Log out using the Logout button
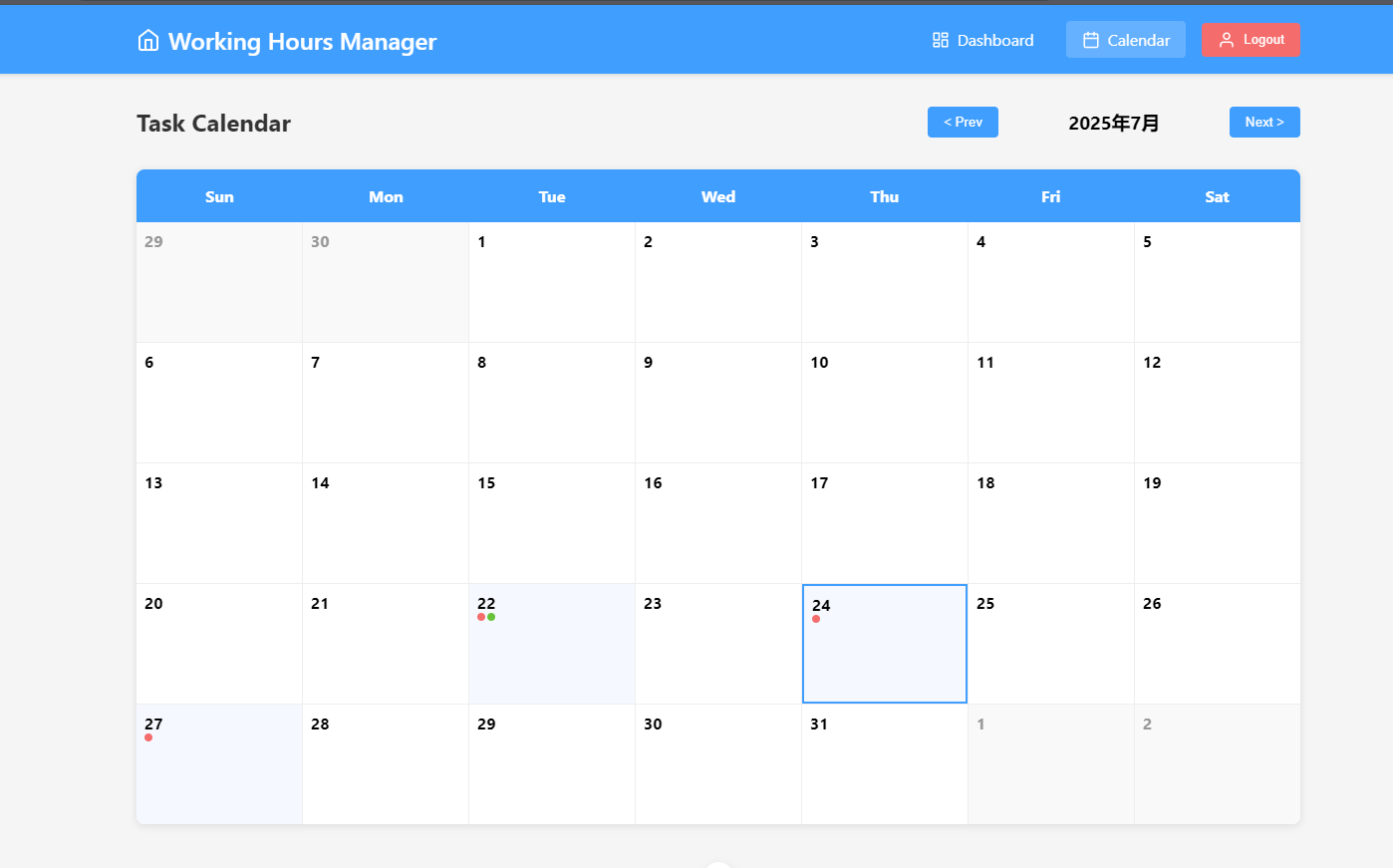Viewport: 1393px width, 868px height. coord(1251,40)
